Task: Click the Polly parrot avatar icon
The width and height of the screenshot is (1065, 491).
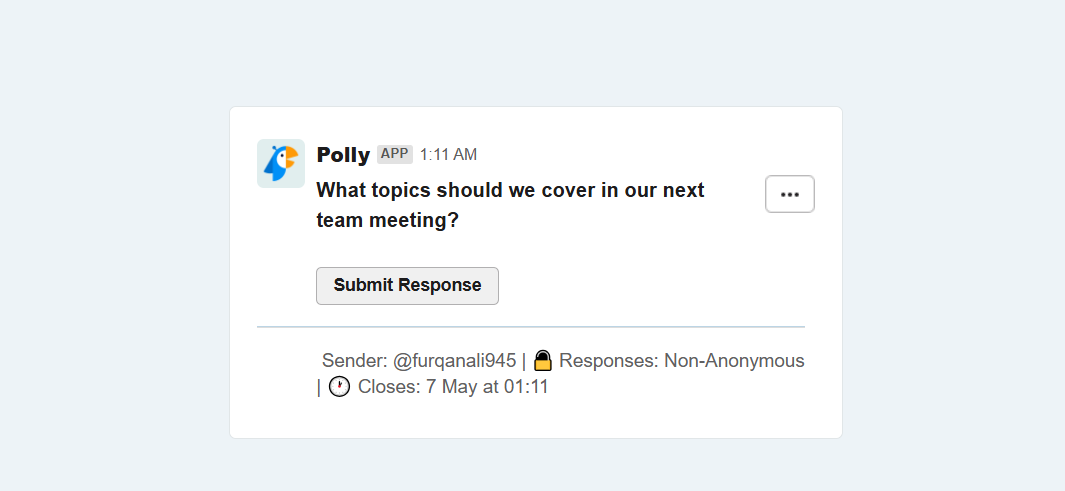Action: tap(281, 164)
